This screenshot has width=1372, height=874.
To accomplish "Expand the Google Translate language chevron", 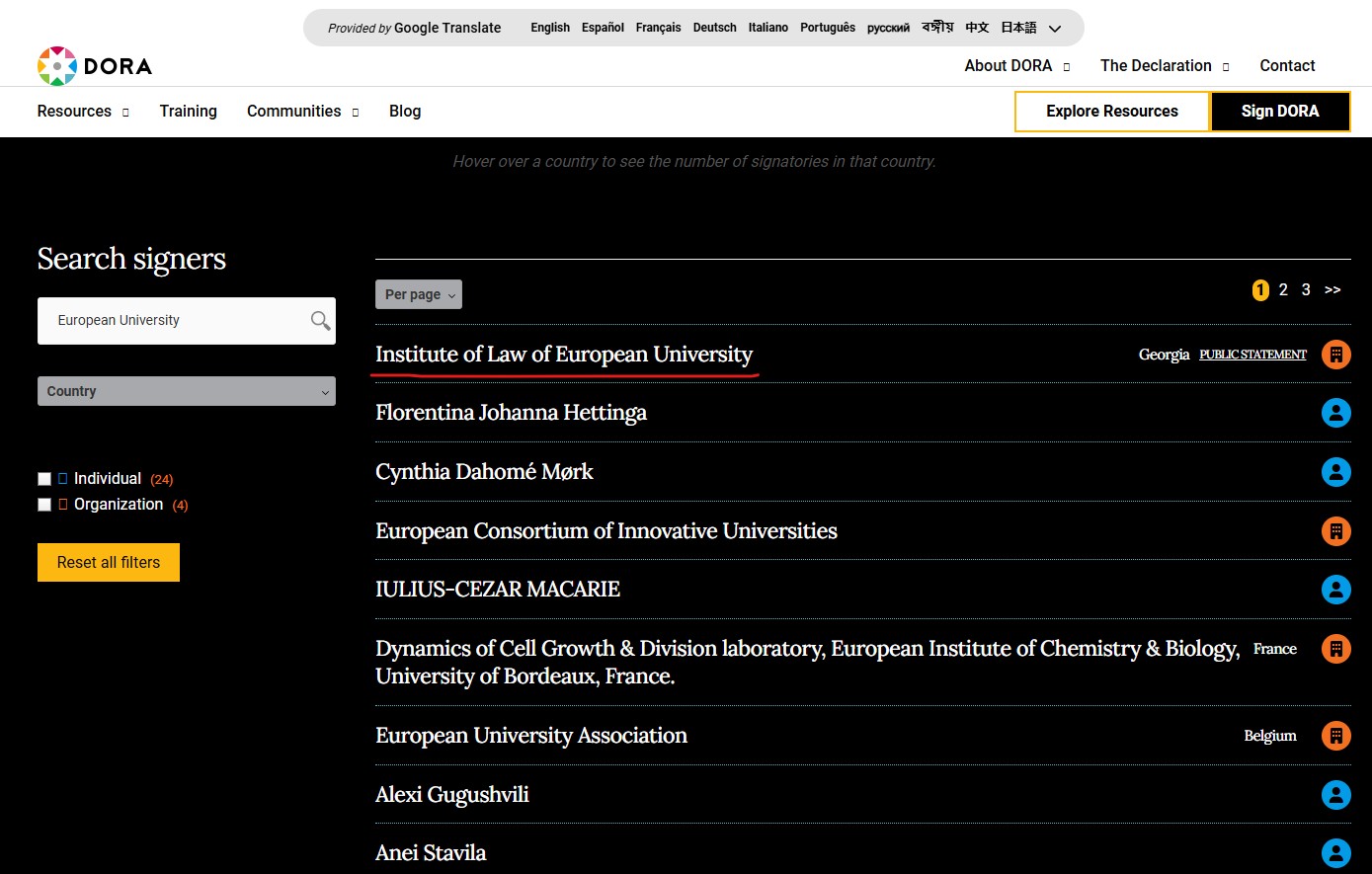I will (x=1055, y=29).
